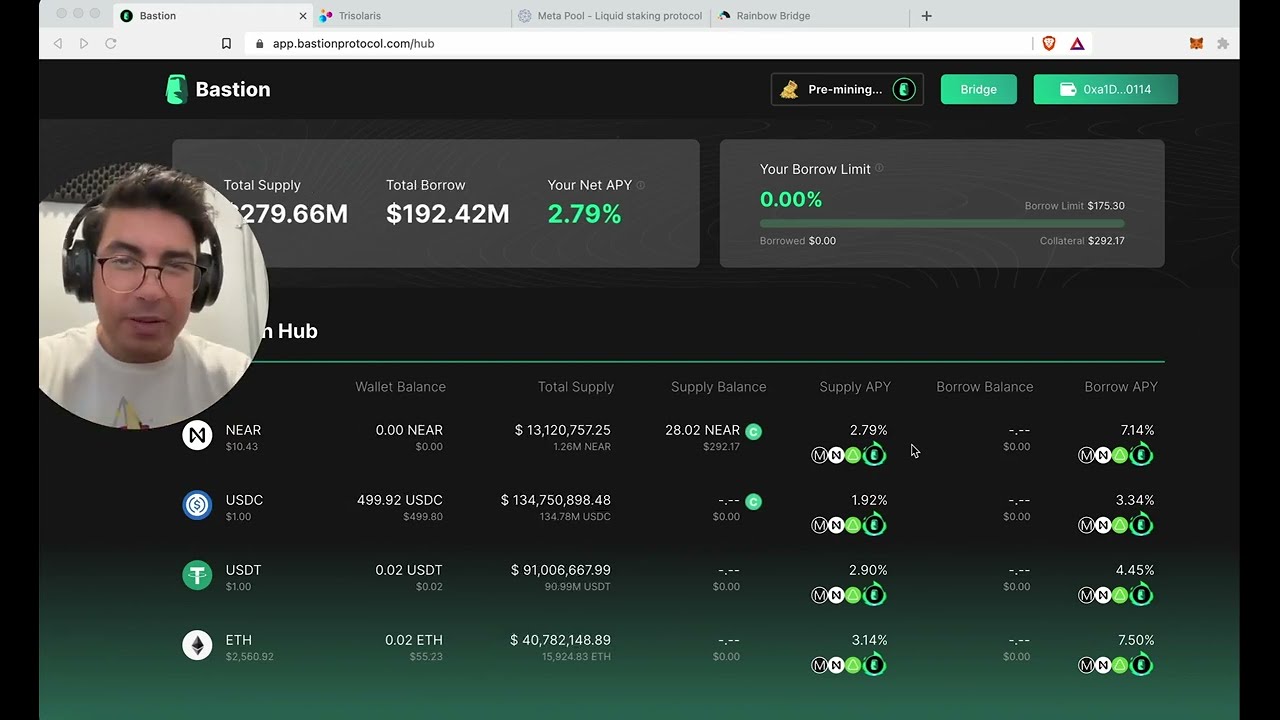Click the Bastion reward icon under NEAR Supply APY
This screenshot has width=1280, height=720.
click(874, 455)
